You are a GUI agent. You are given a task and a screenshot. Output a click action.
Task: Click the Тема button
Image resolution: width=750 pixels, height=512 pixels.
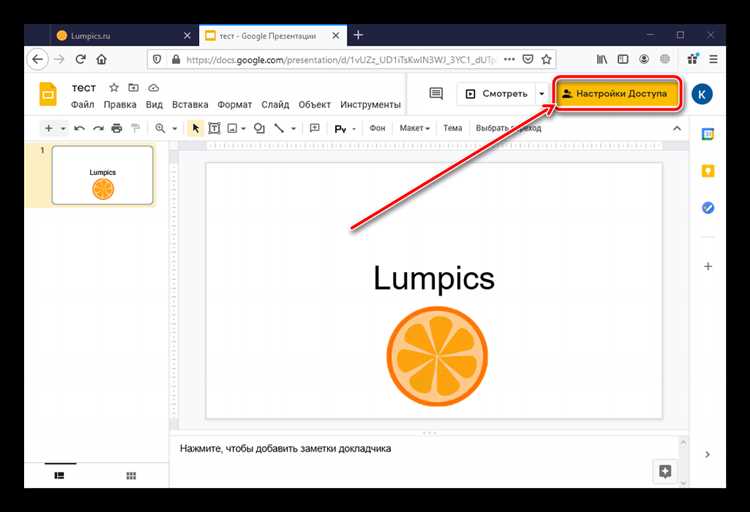(x=452, y=128)
